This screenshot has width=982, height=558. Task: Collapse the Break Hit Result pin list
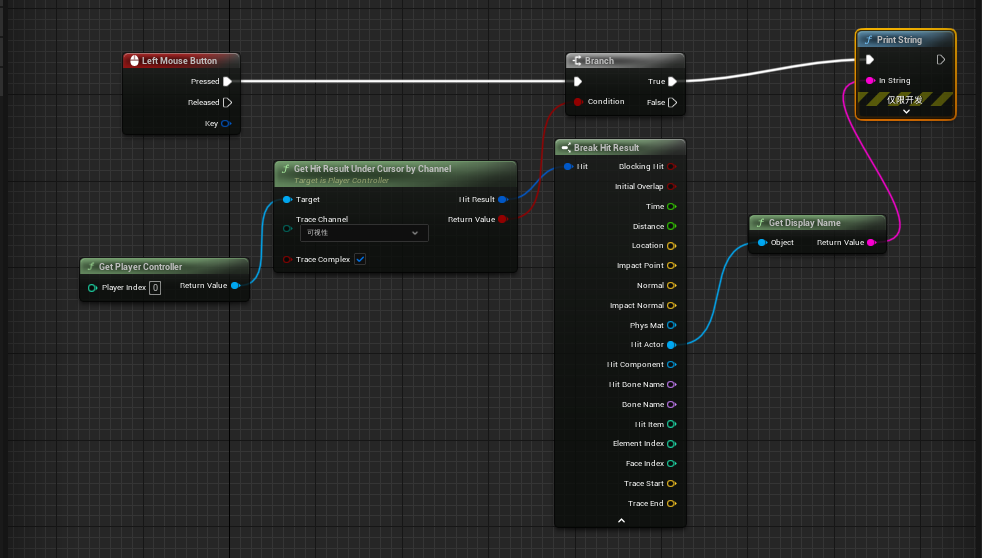coord(620,520)
